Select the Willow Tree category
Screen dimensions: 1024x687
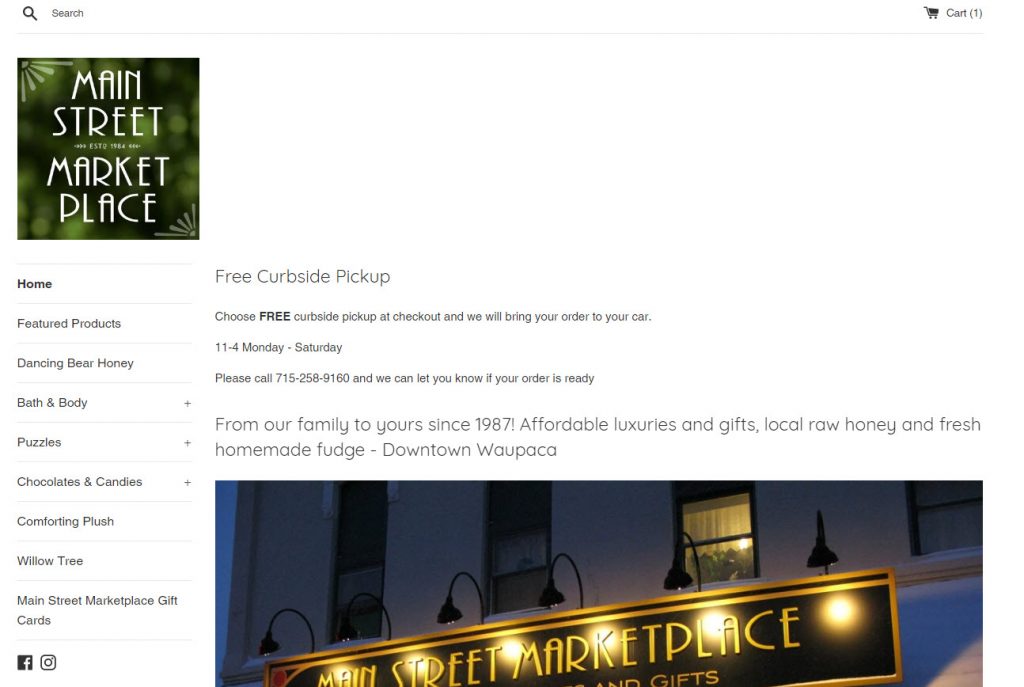coord(50,561)
